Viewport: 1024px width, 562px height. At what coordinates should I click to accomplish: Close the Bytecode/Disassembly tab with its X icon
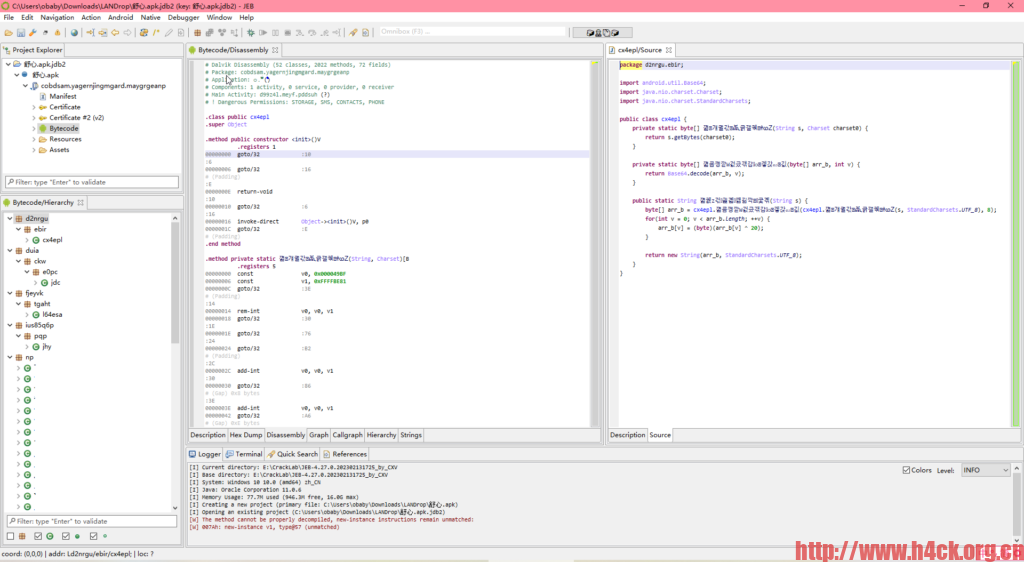tap(276, 50)
